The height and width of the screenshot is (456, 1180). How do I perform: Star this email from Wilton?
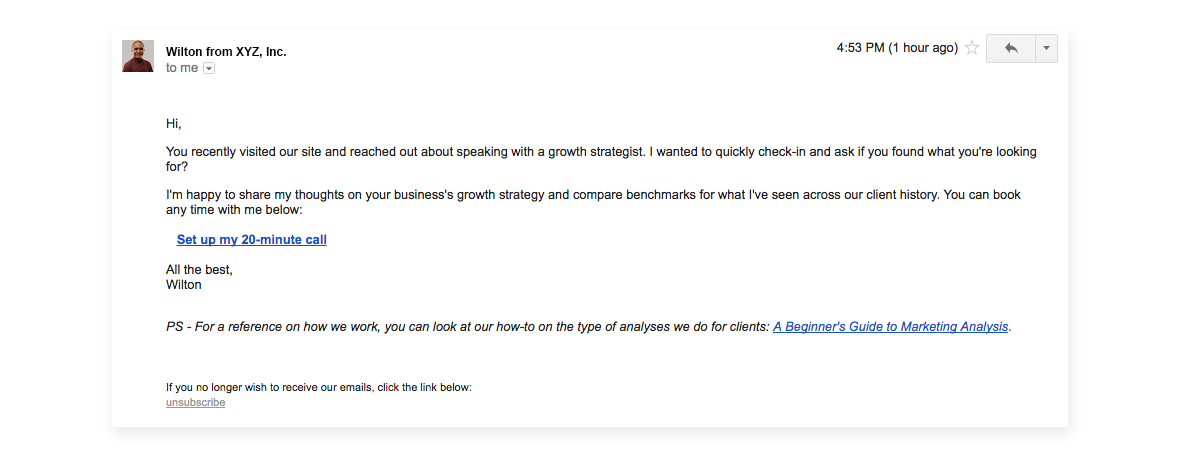coord(971,48)
